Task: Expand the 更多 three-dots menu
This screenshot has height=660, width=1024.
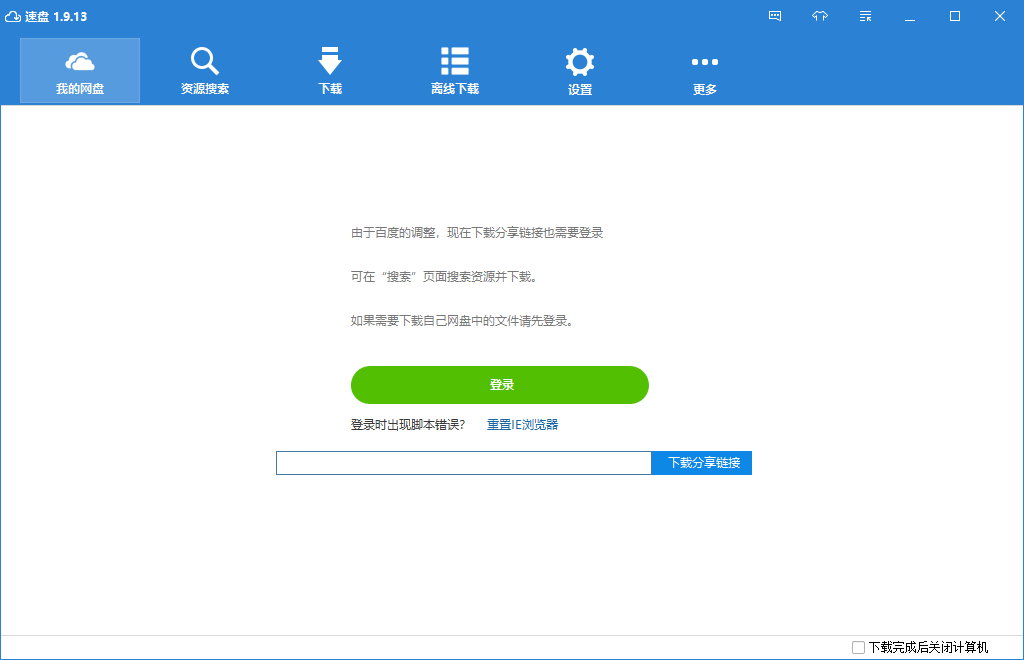Action: click(705, 70)
